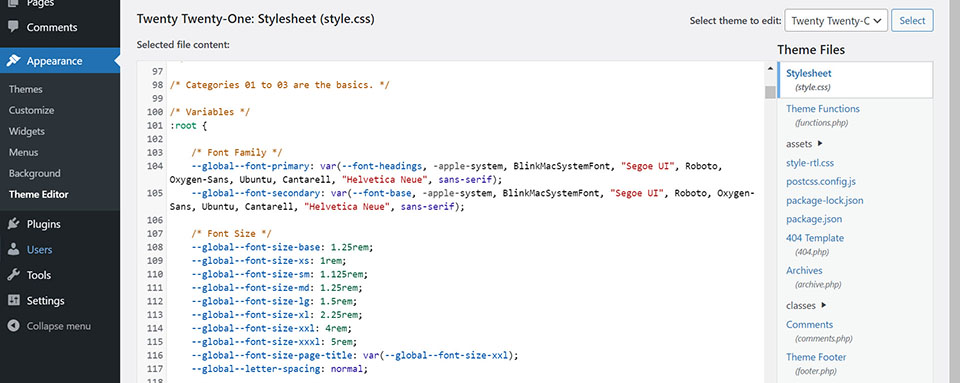Click the Plugins plug icon
This screenshot has height=383, width=960.
click(13, 224)
